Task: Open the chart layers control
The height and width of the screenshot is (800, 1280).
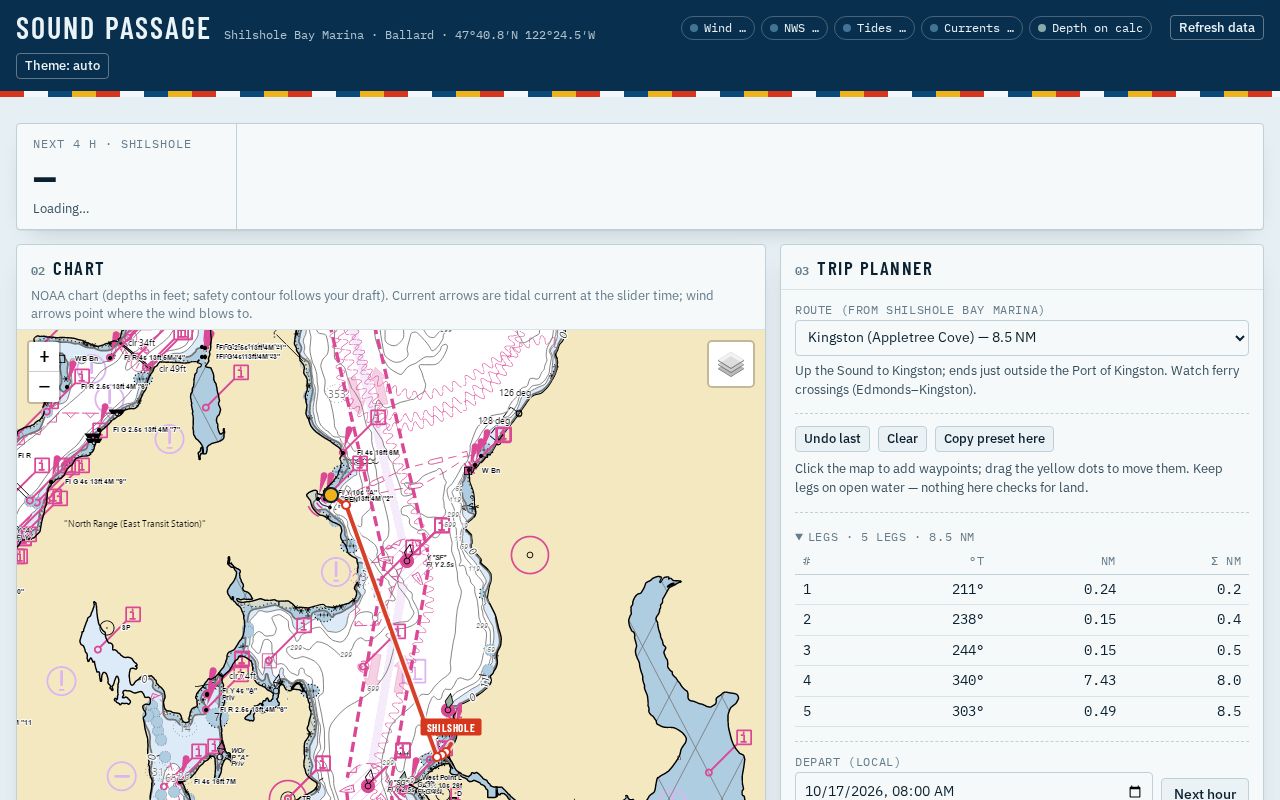Action: [x=731, y=364]
